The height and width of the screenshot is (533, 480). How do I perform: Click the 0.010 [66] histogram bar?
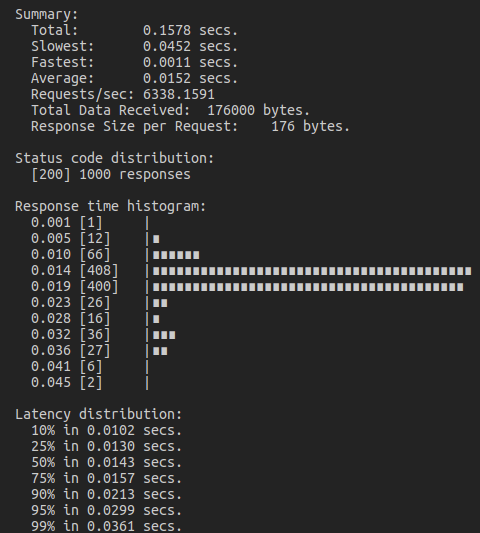coord(176,255)
